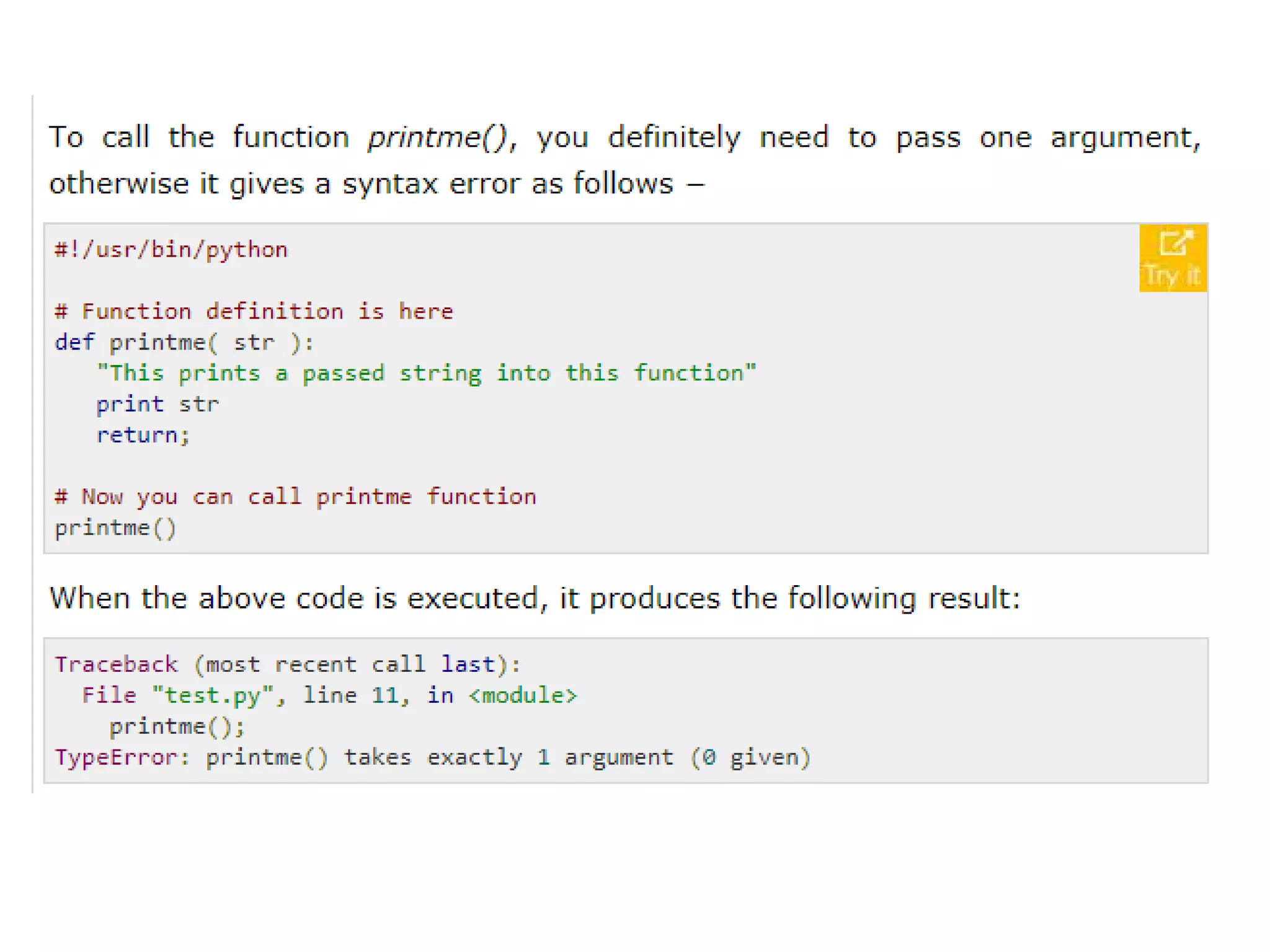Click the words 'syntax error' in the paragraph
Image resolution: width=1270 pixels, height=952 pixels.
coord(432,183)
